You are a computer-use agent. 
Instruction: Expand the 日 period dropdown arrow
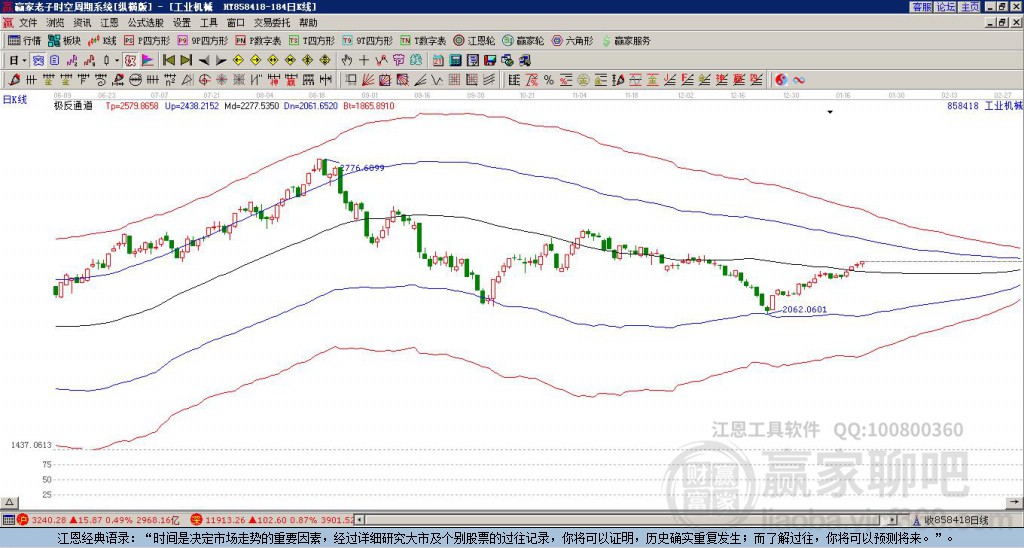(25, 61)
